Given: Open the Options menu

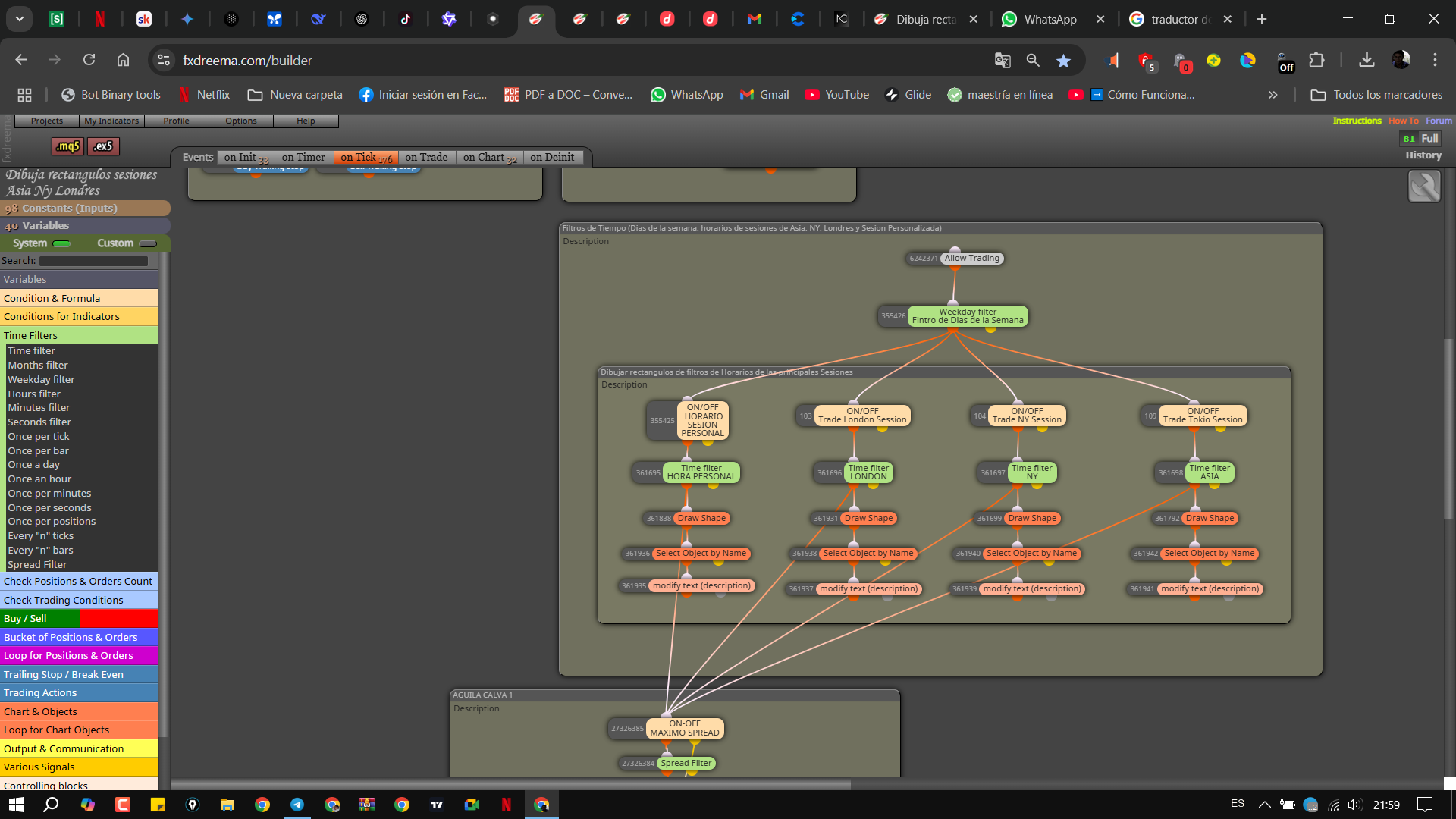Looking at the screenshot, I should 241,121.
